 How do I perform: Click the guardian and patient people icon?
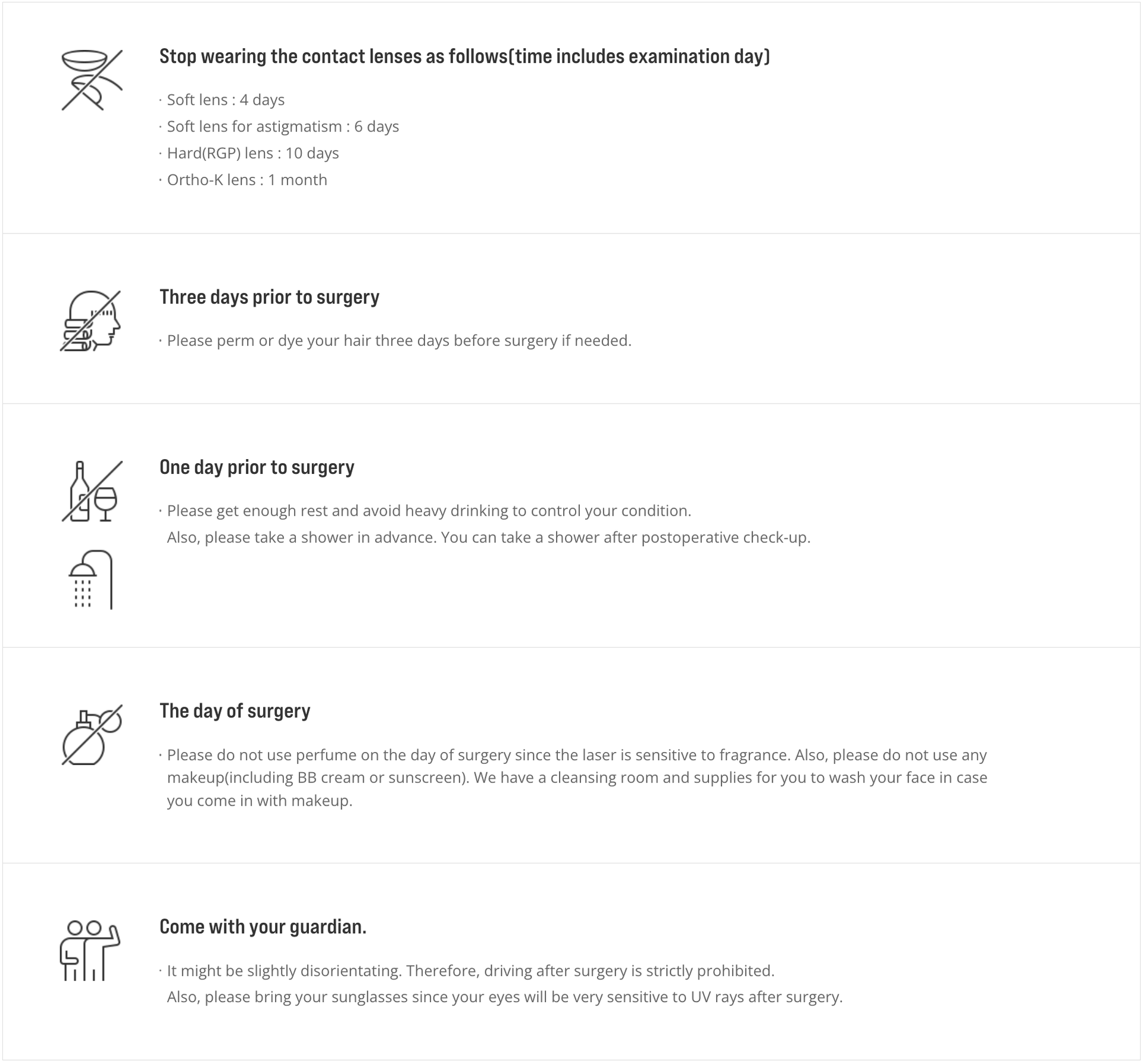pos(90,950)
